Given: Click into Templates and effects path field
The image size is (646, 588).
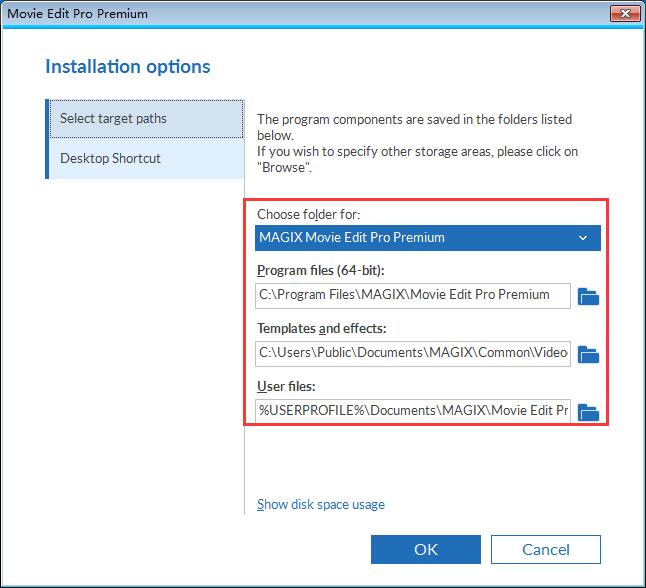Looking at the screenshot, I should click(413, 354).
